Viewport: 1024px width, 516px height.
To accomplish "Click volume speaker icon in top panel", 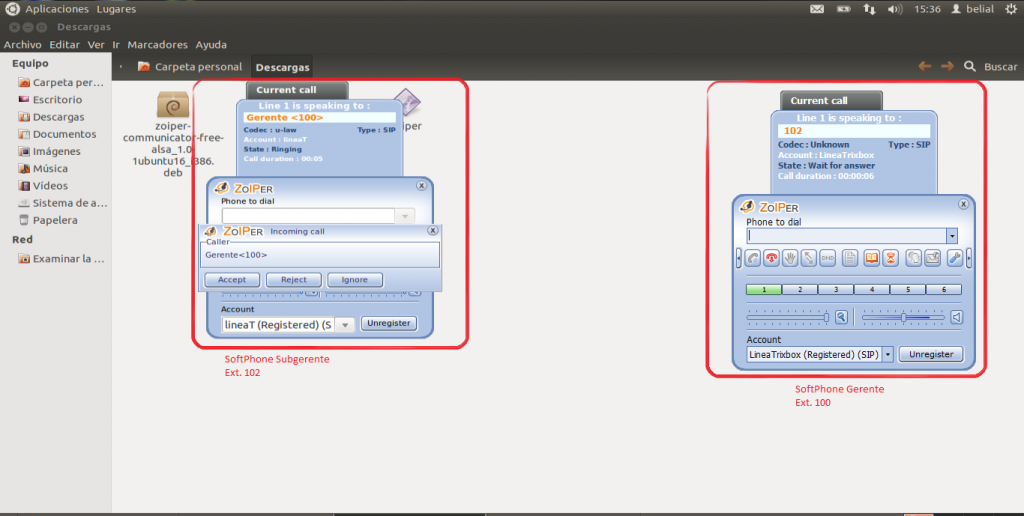I will [x=895, y=9].
